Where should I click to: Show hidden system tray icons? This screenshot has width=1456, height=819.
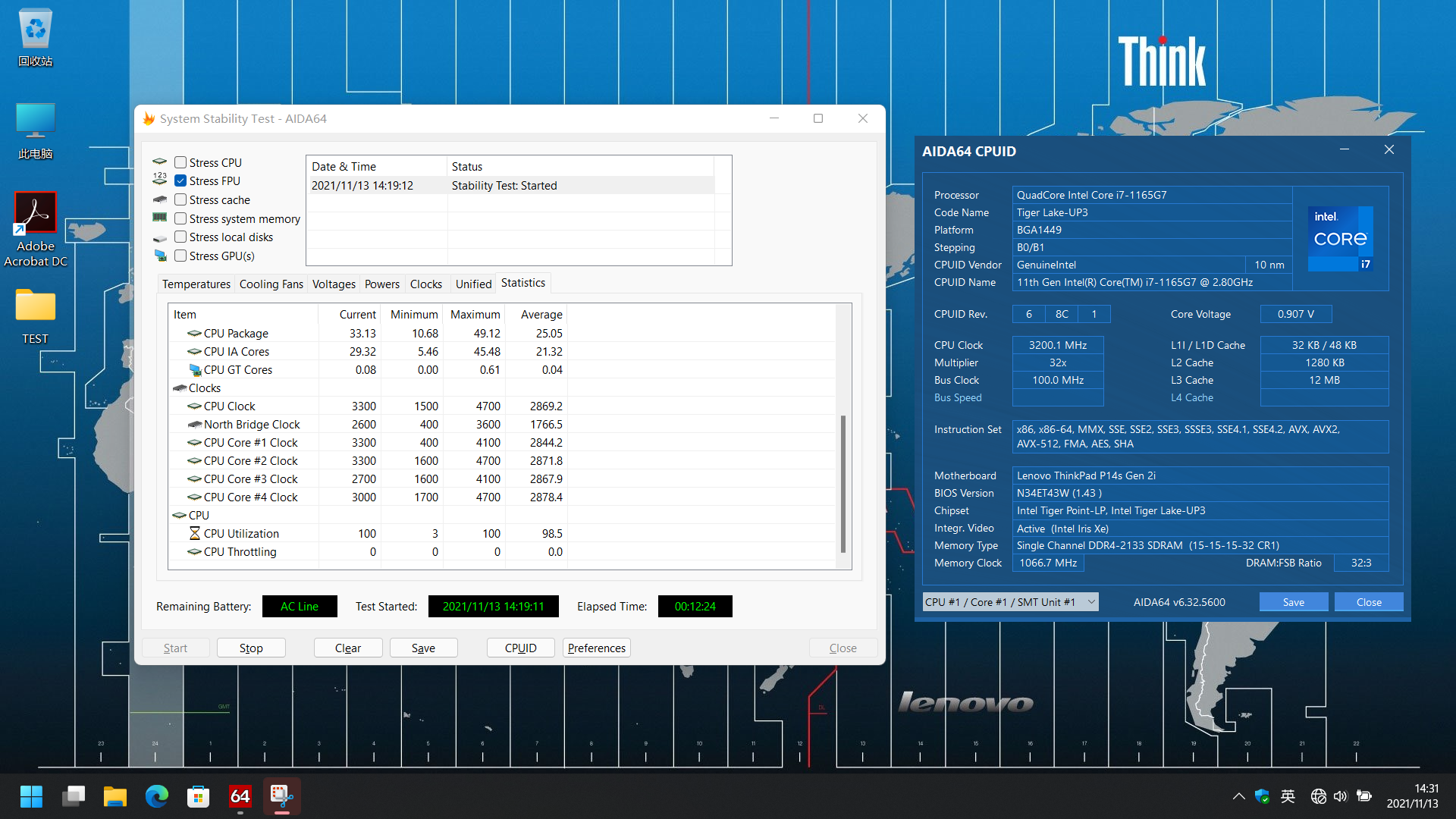[x=1238, y=796]
